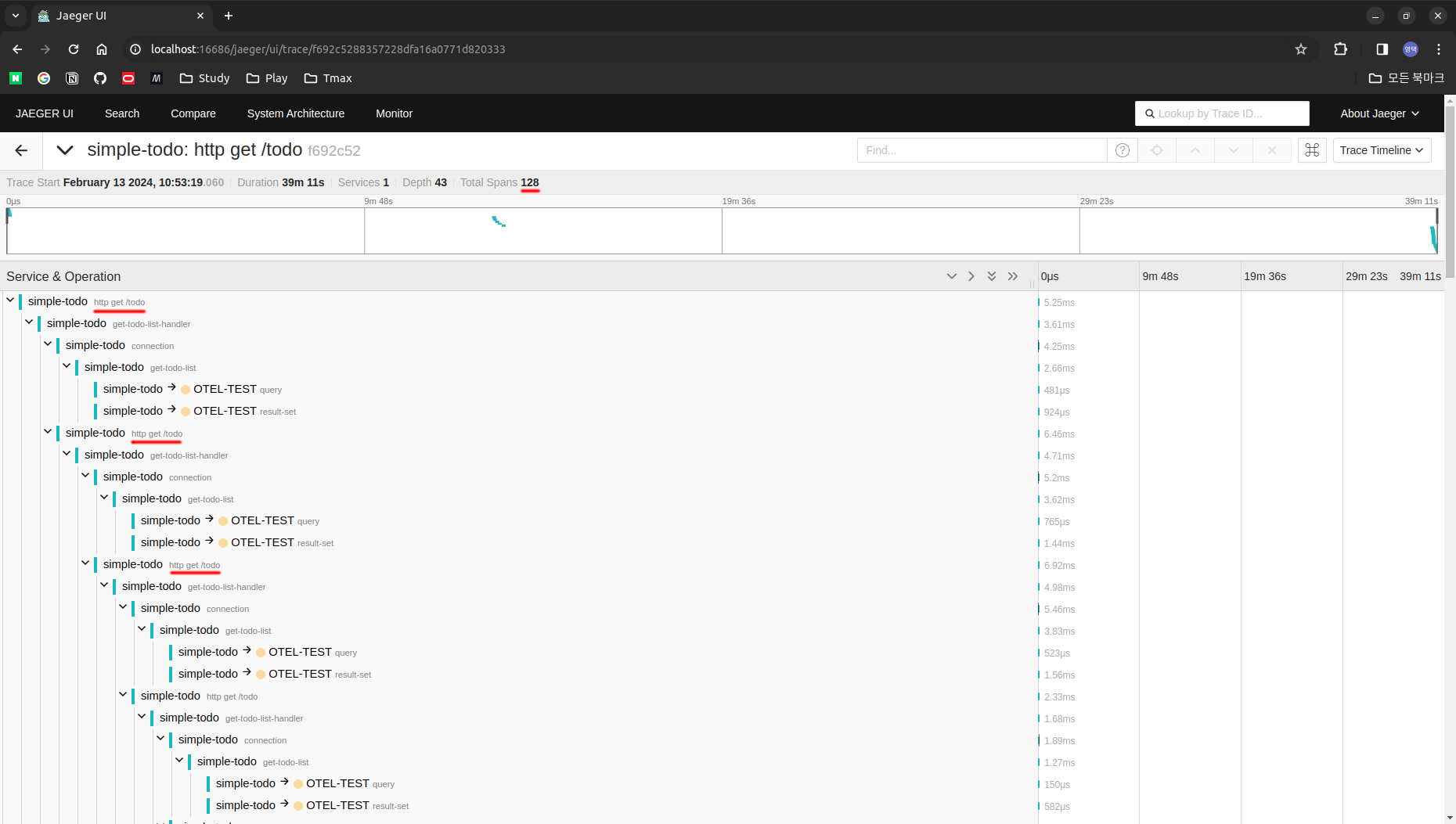Image resolution: width=1456 pixels, height=824 pixels.
Task: Click the Collapse All chevron in Service & Operation header
Action: tap(952, 276)
